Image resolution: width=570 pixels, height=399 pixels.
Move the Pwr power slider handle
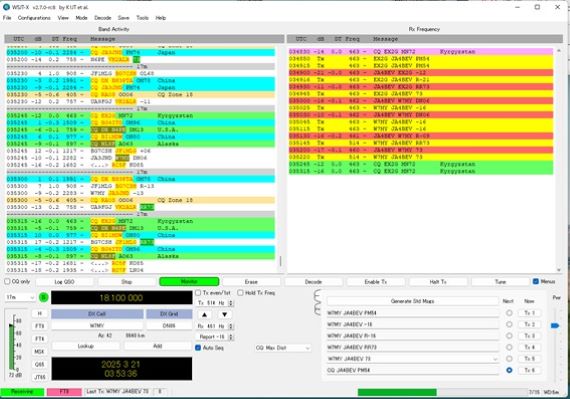pyautogui.click(x=555, y=326)
